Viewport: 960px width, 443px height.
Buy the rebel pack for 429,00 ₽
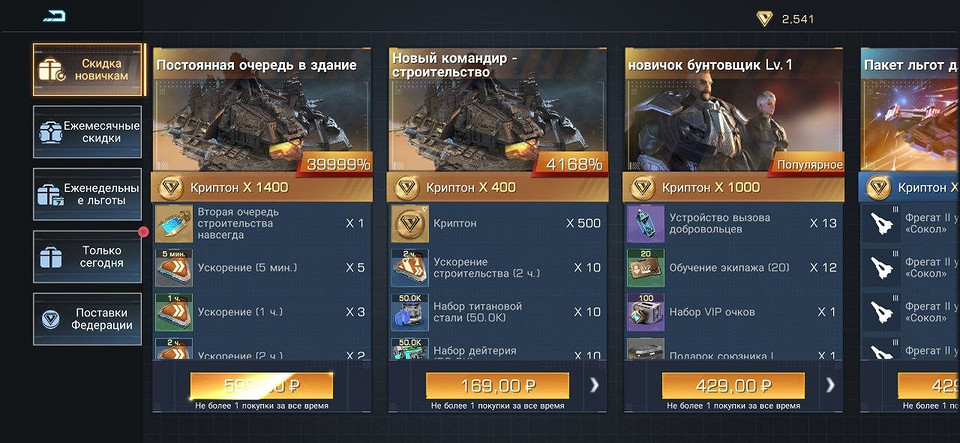pos(733,386)
